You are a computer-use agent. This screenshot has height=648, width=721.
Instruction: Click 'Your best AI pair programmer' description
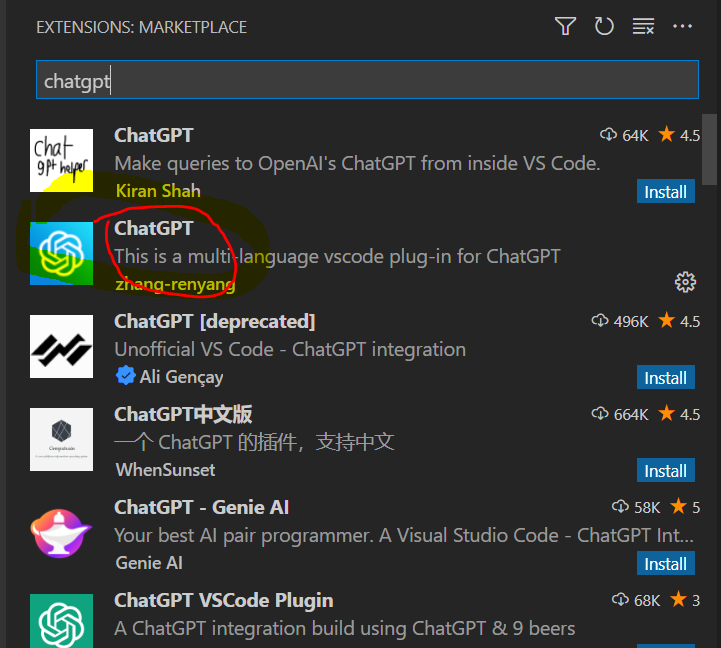coord(404,535)
